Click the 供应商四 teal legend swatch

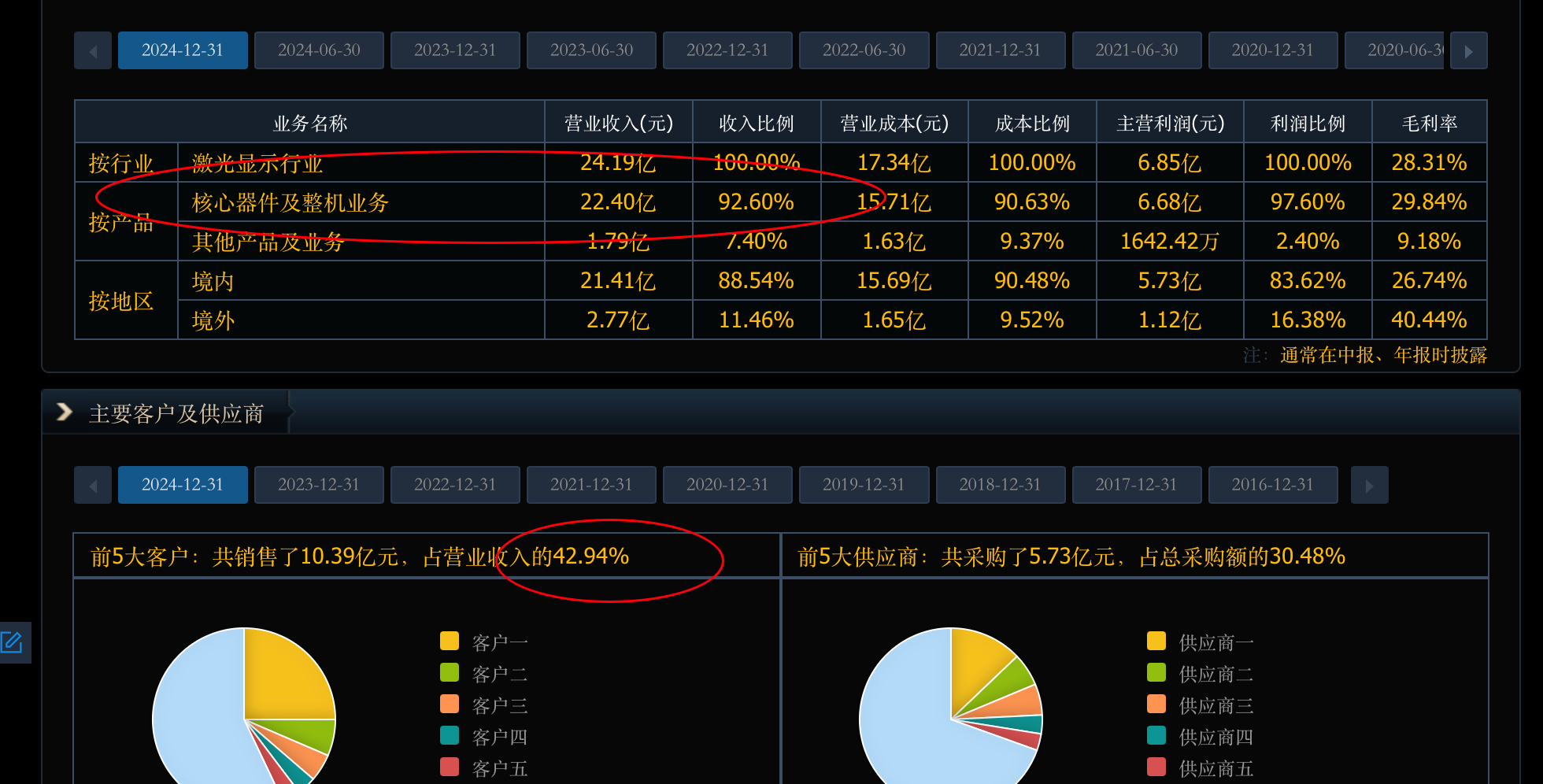(x=1156, y=735)
